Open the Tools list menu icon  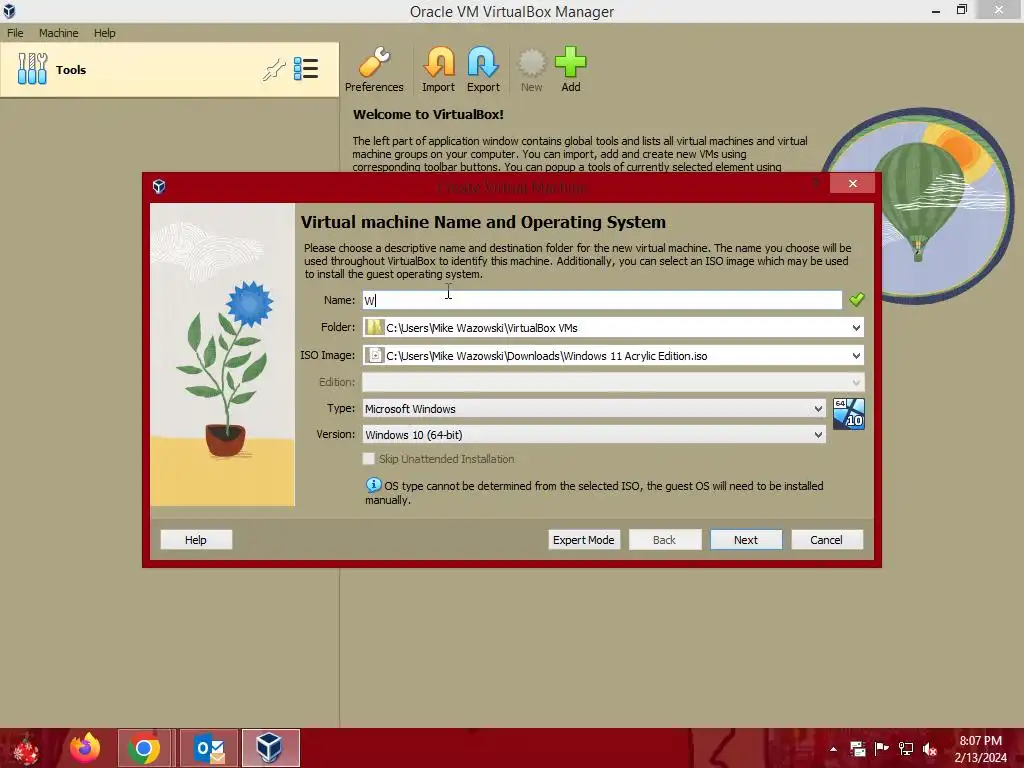(306, 69)
